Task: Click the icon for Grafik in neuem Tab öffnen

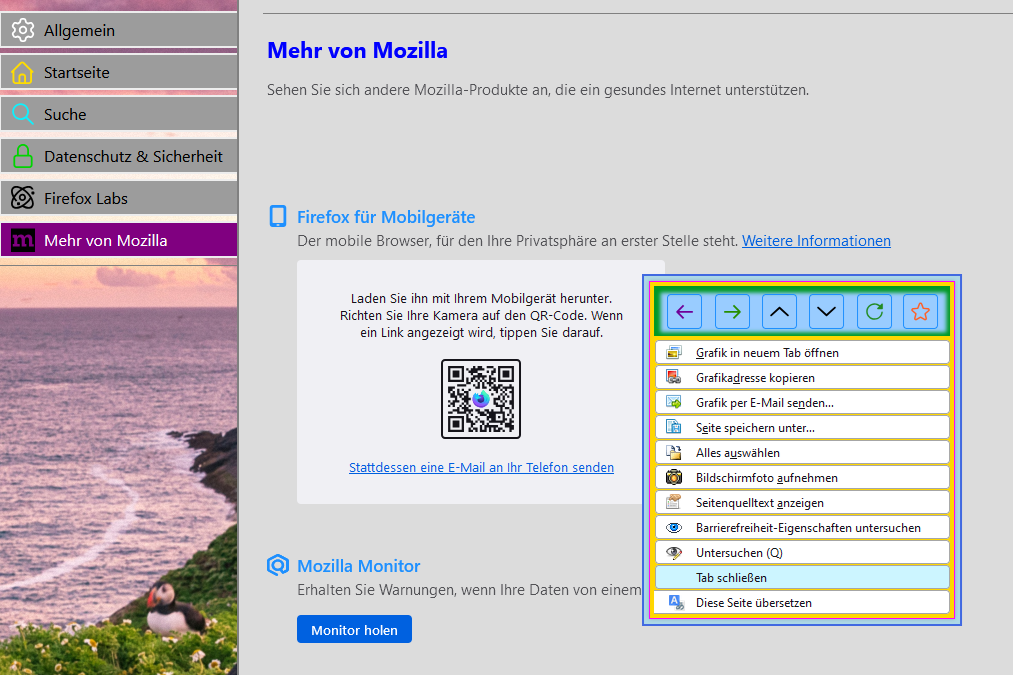Action: tap(674, 352)
